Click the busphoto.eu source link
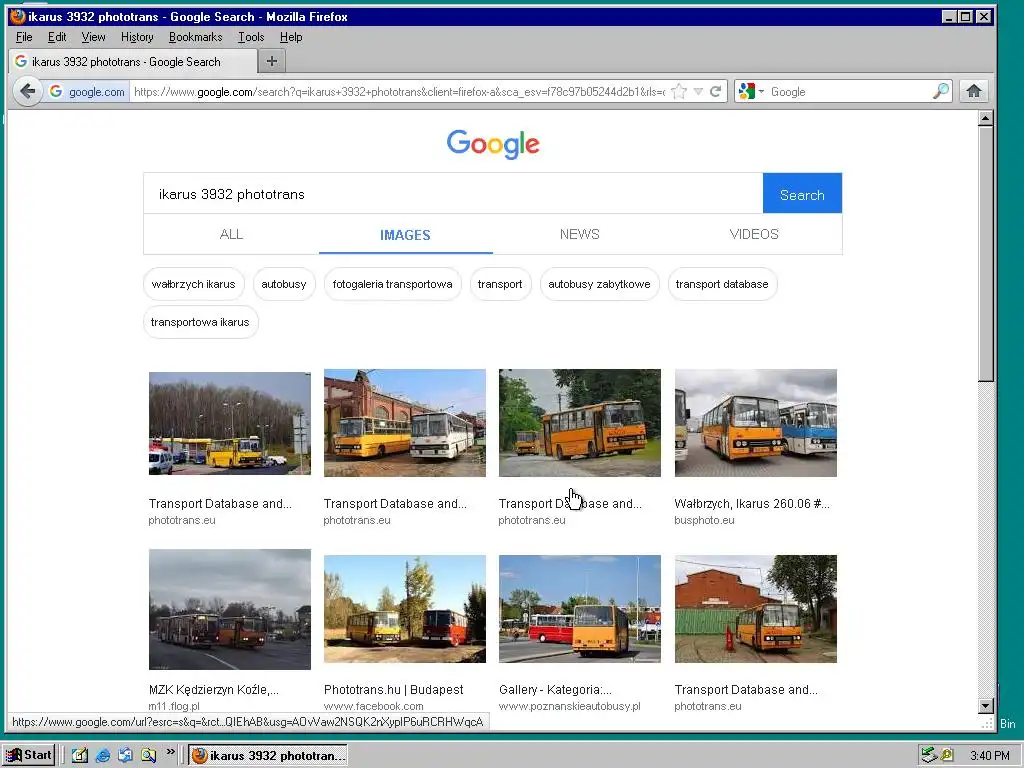The height and width of the screenshot is (768, 1024). (x=704, y=520)
